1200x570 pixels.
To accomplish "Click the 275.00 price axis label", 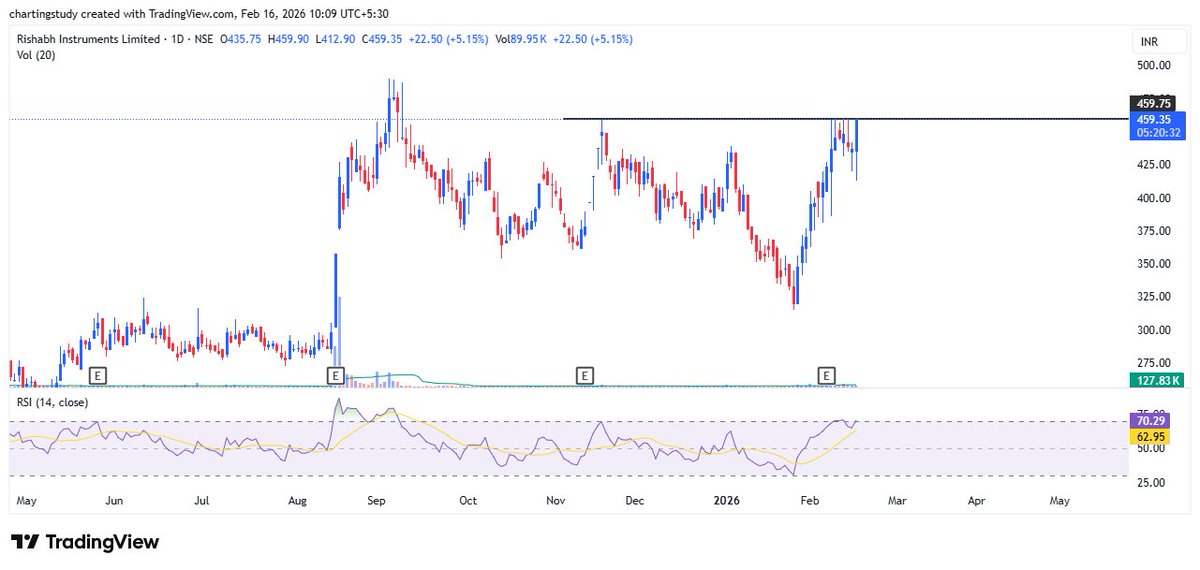I will click(1154, 363).
